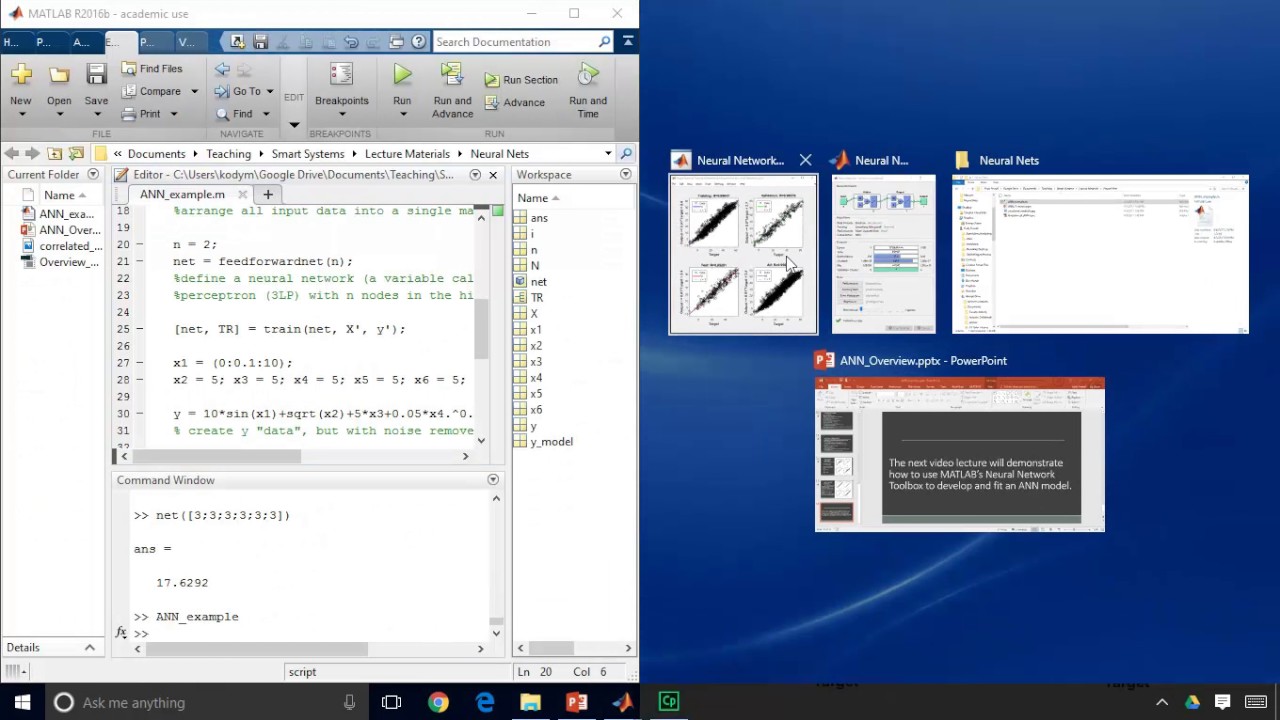Click the Teaching folder in the path bar
Image resolution: width=1280 pixels, height=720 pixels.
[x=229, y=154]
